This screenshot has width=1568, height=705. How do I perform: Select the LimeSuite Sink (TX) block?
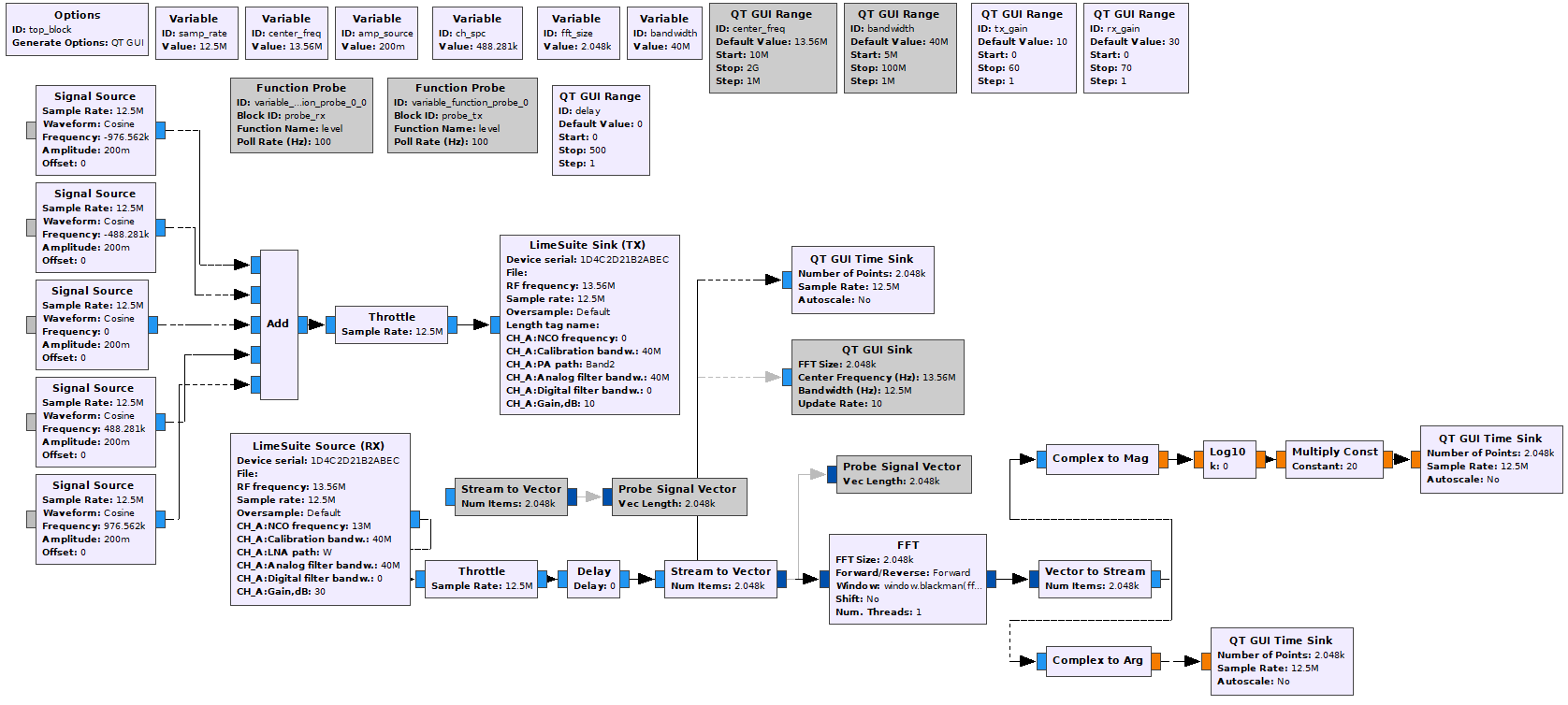(589, 325)
